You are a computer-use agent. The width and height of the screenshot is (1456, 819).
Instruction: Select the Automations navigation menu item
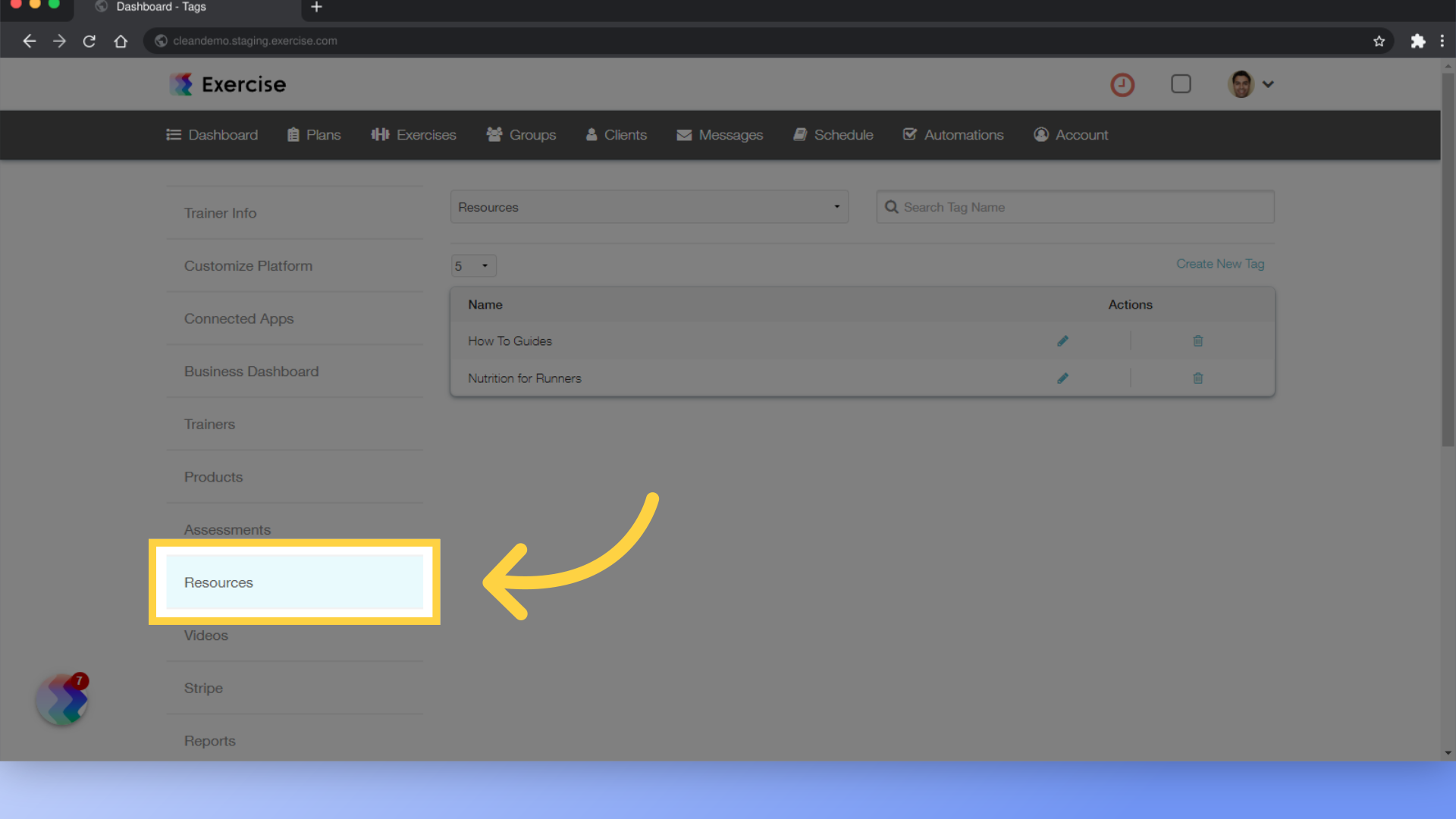click(x=953, y=134)
